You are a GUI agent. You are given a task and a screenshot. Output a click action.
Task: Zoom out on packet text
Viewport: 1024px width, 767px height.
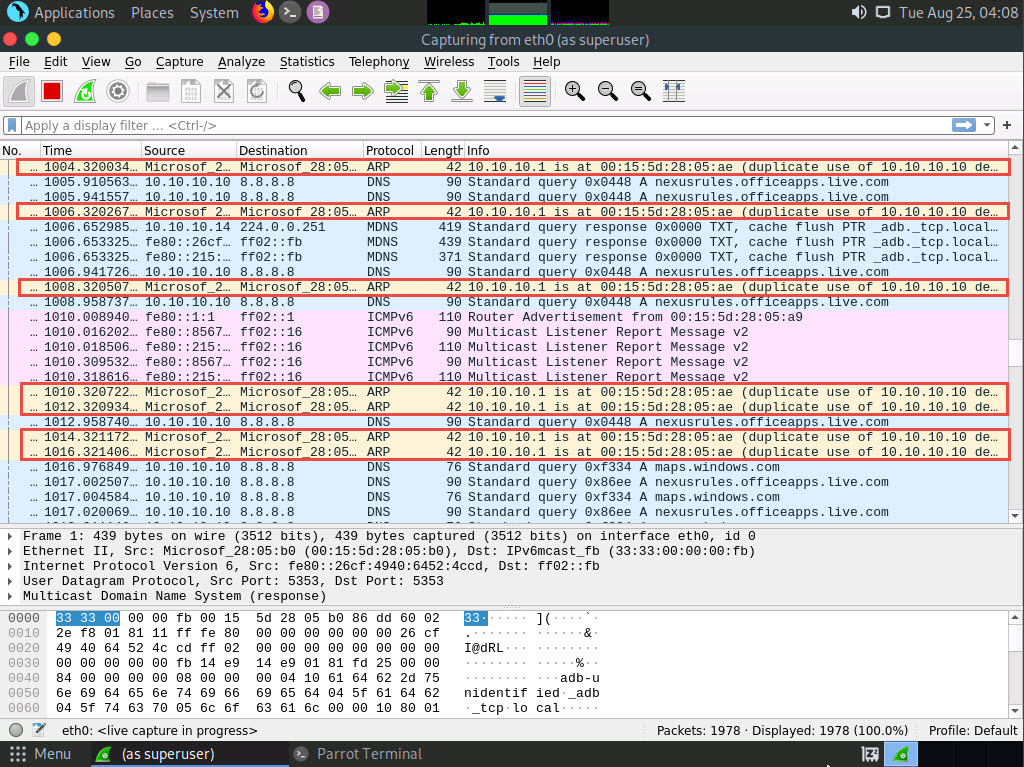pyautogui.click(x=608, y=91)
